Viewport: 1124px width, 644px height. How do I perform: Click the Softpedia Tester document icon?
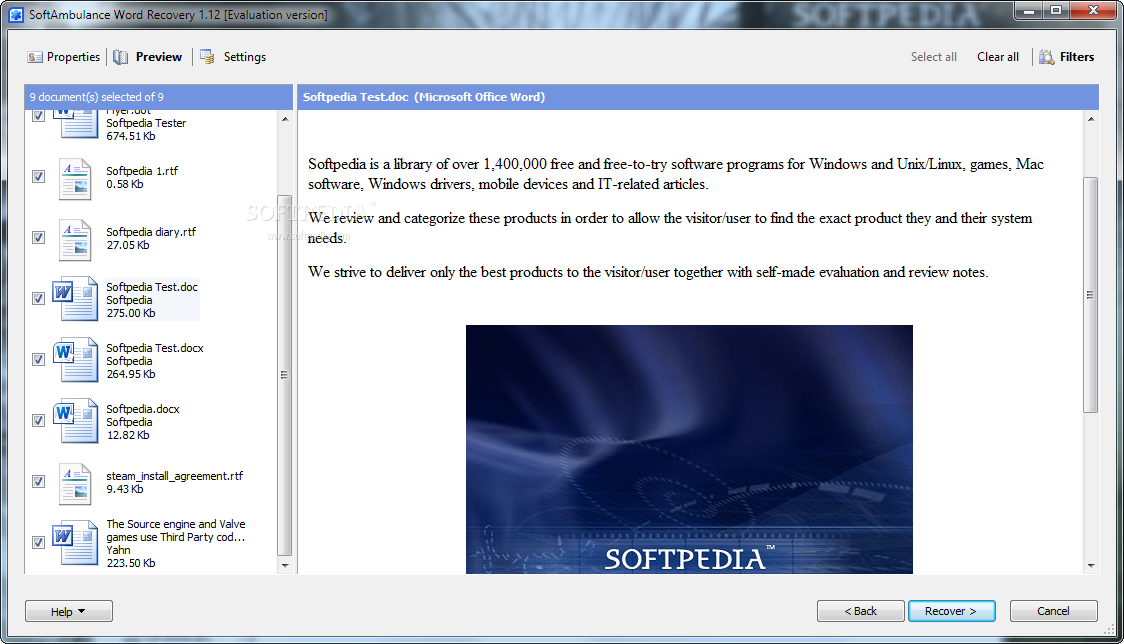point(77,123)
